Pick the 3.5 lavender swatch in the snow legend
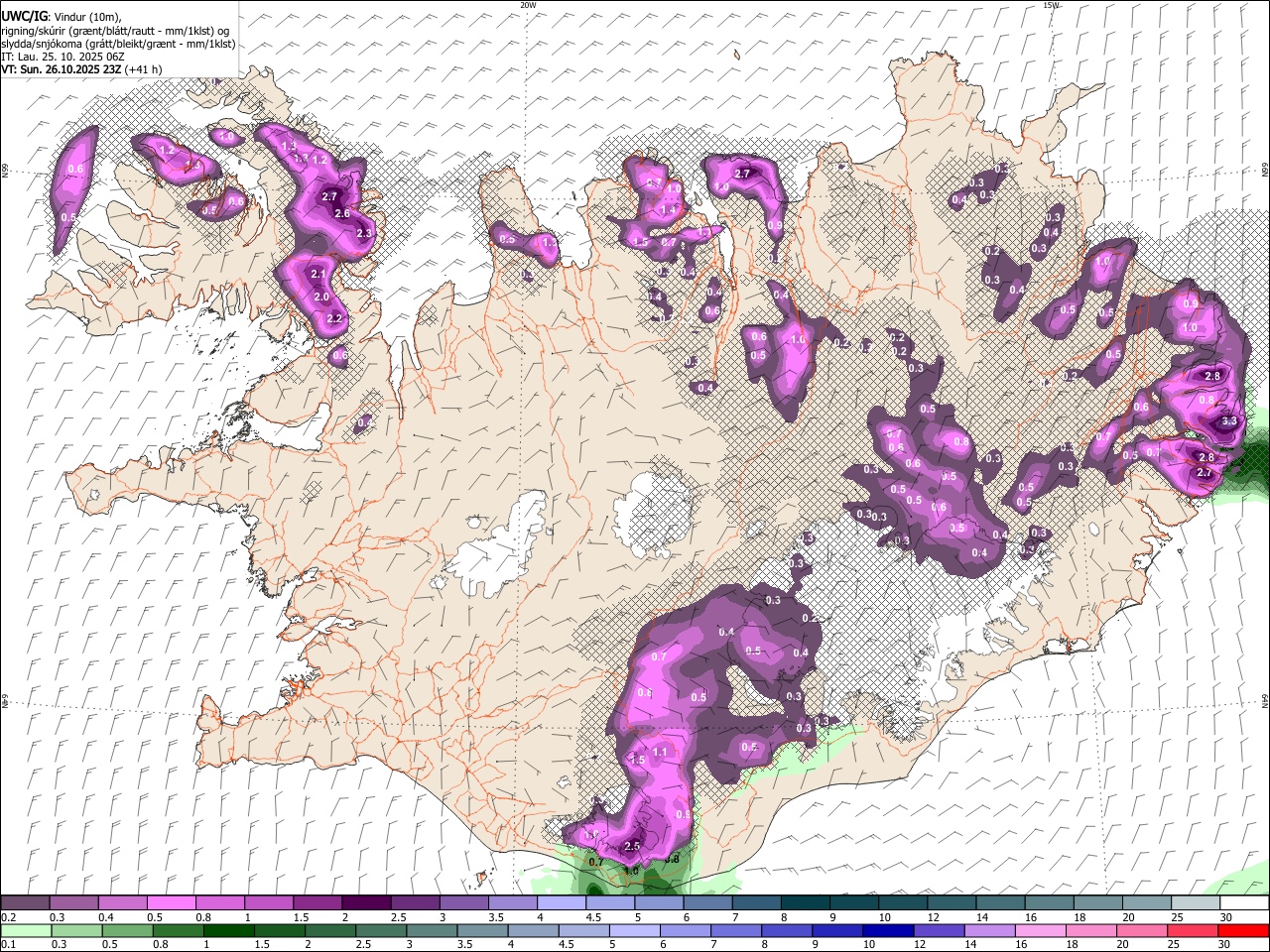This screenshot has width=1270, height=952. [511, 903]
